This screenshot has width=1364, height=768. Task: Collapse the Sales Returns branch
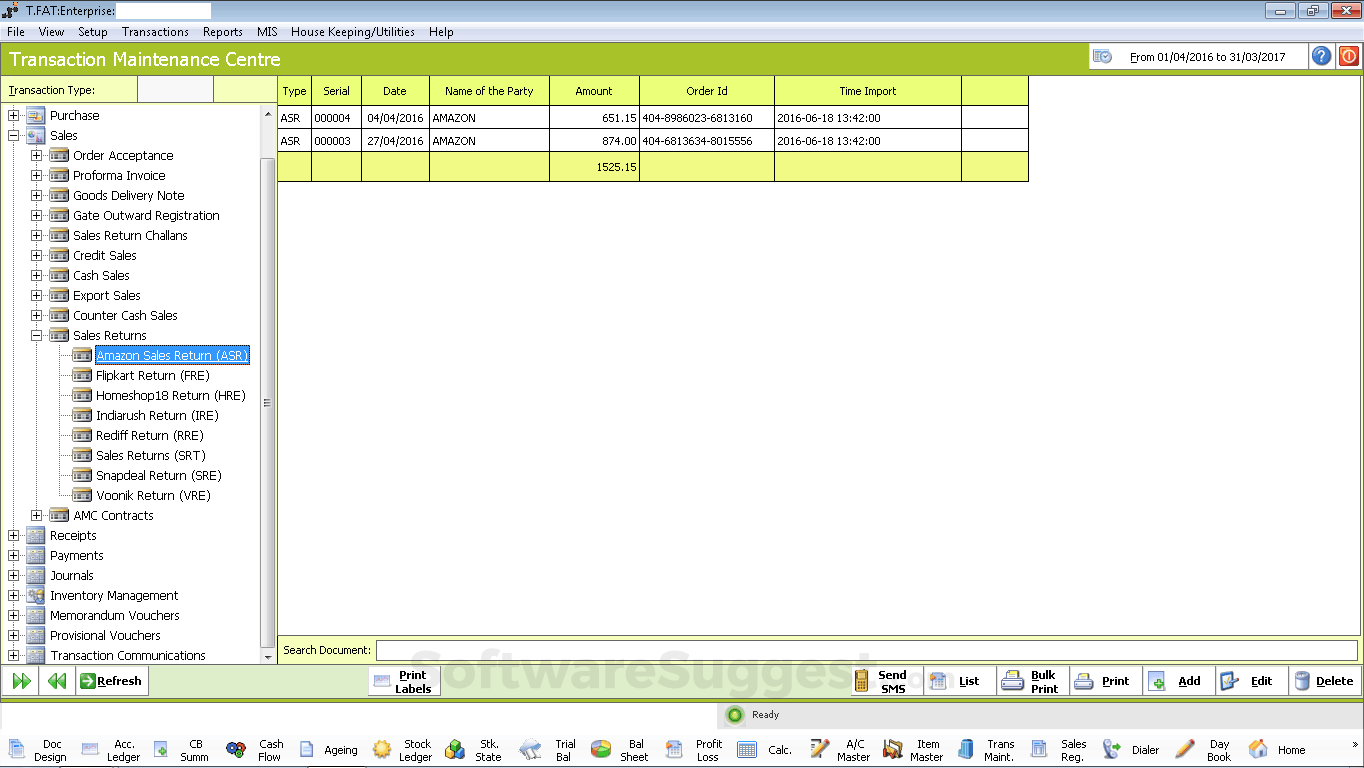tap(34, 335)
